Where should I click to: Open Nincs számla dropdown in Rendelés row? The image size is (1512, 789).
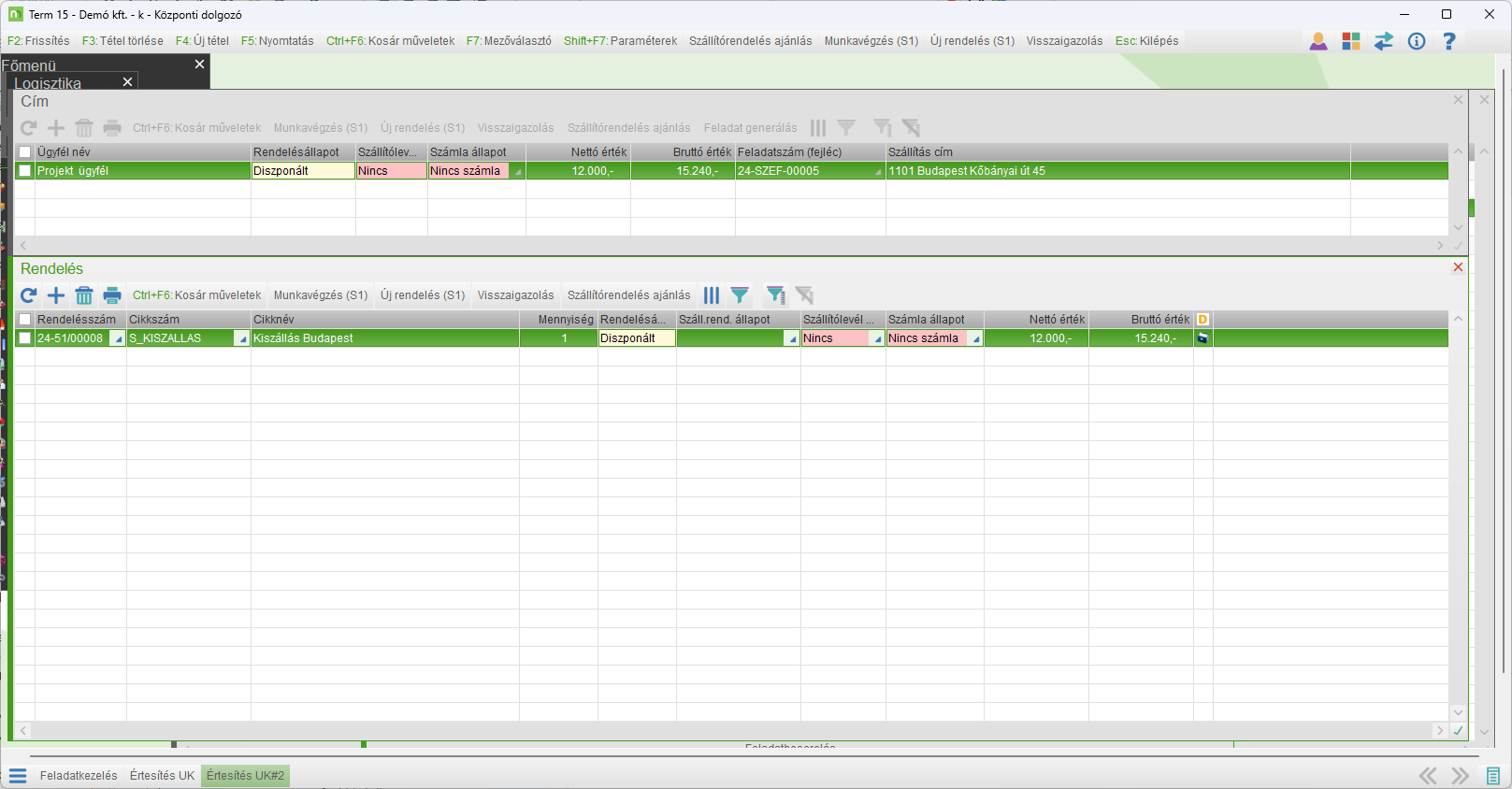click(x=975, y=338)
